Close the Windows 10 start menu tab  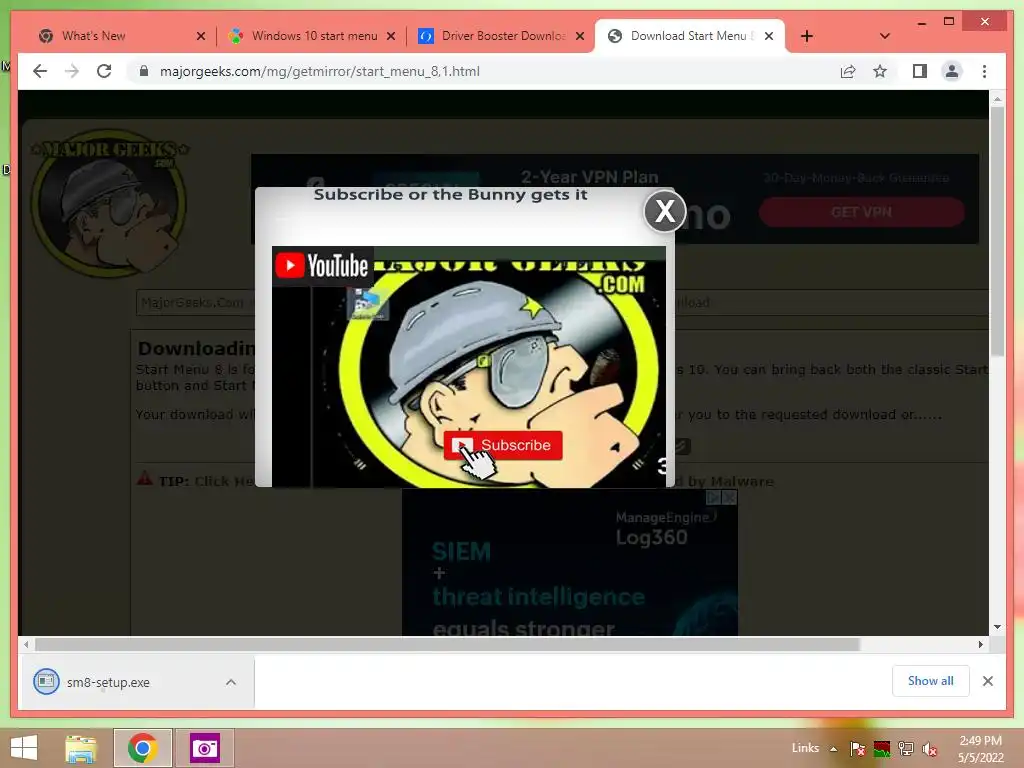[x=391, y=36]
